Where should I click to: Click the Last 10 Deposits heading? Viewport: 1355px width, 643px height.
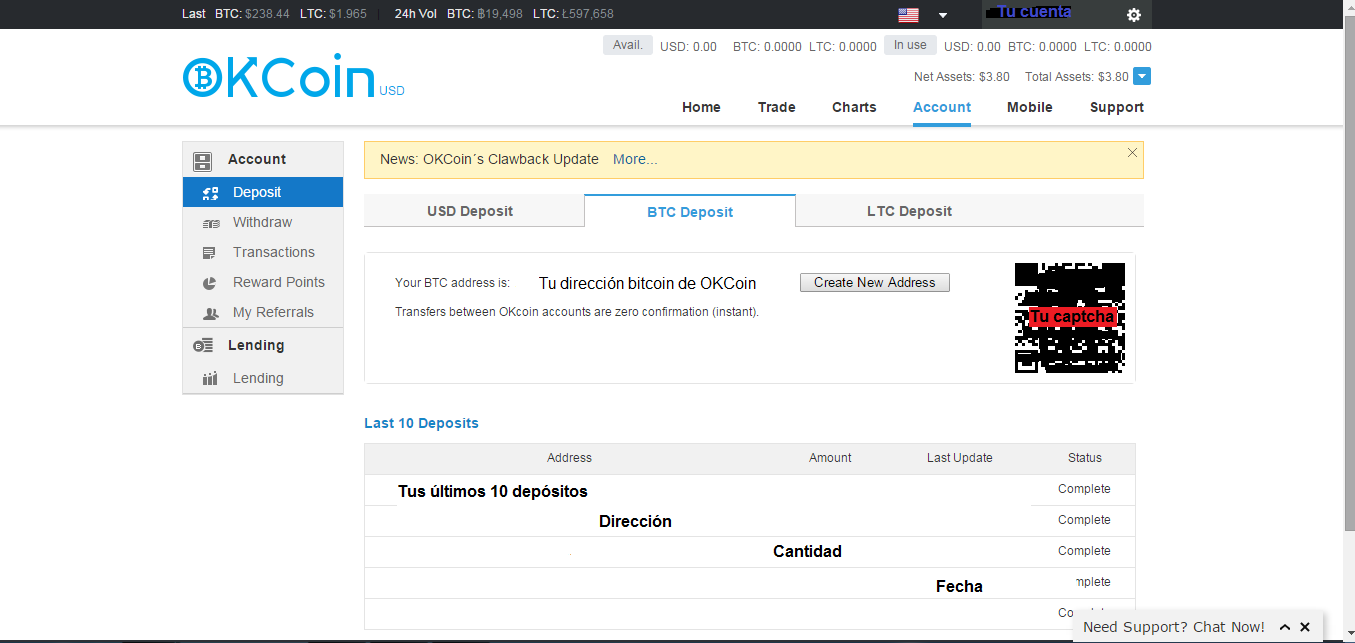click(421, 423)
